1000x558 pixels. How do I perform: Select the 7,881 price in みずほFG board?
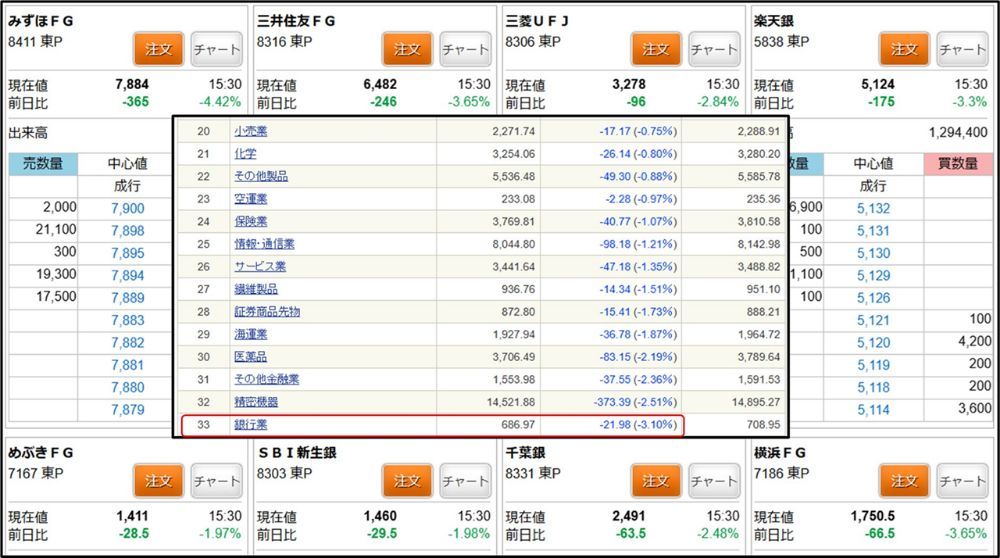[x=128, y=365]
